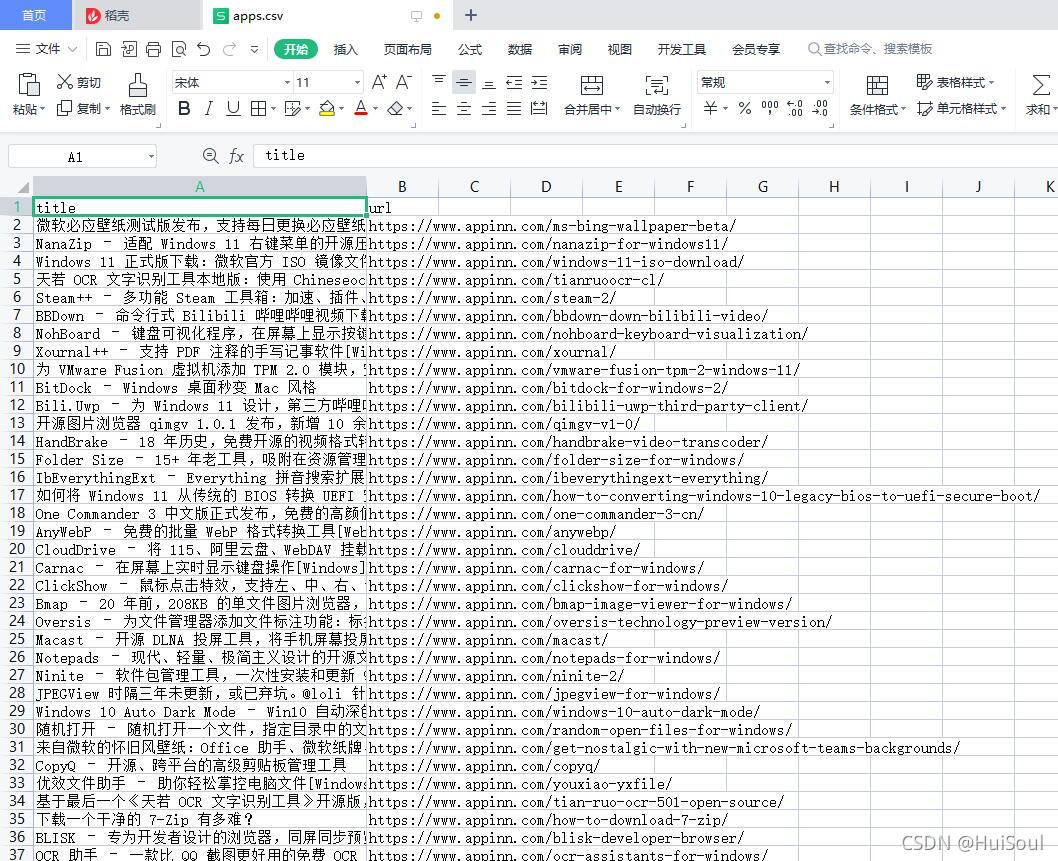Switch to the 插入 (Insert) ribbon tab

click(x=345, y=49)
